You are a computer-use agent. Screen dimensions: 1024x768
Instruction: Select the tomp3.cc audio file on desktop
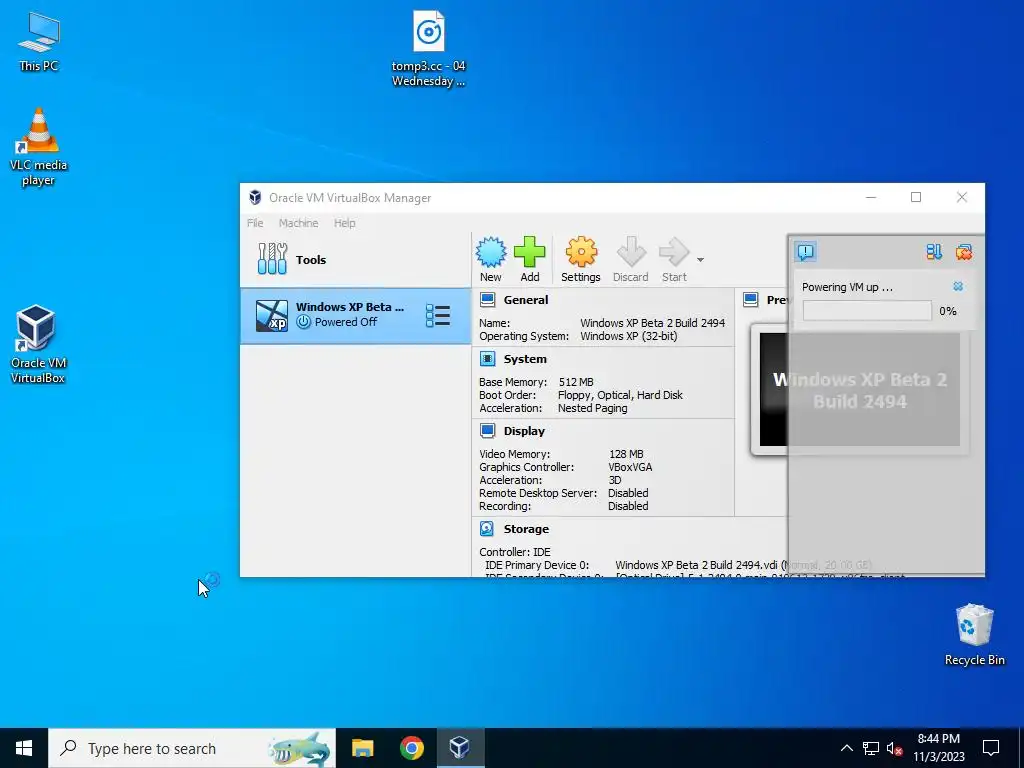[x=428, y=49]
